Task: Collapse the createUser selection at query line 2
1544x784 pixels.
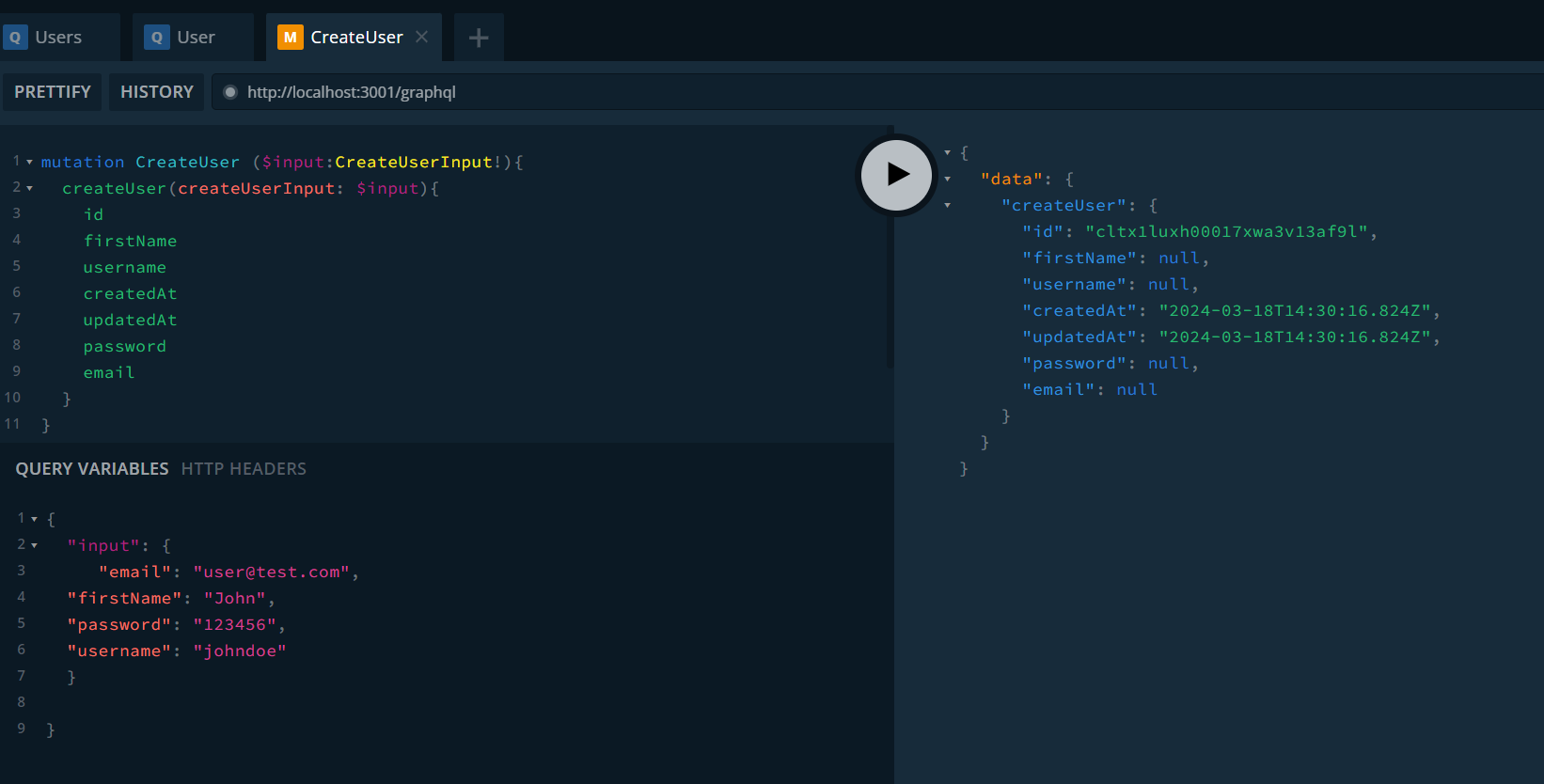Action: pyautogui.click(x=30, y=189)
